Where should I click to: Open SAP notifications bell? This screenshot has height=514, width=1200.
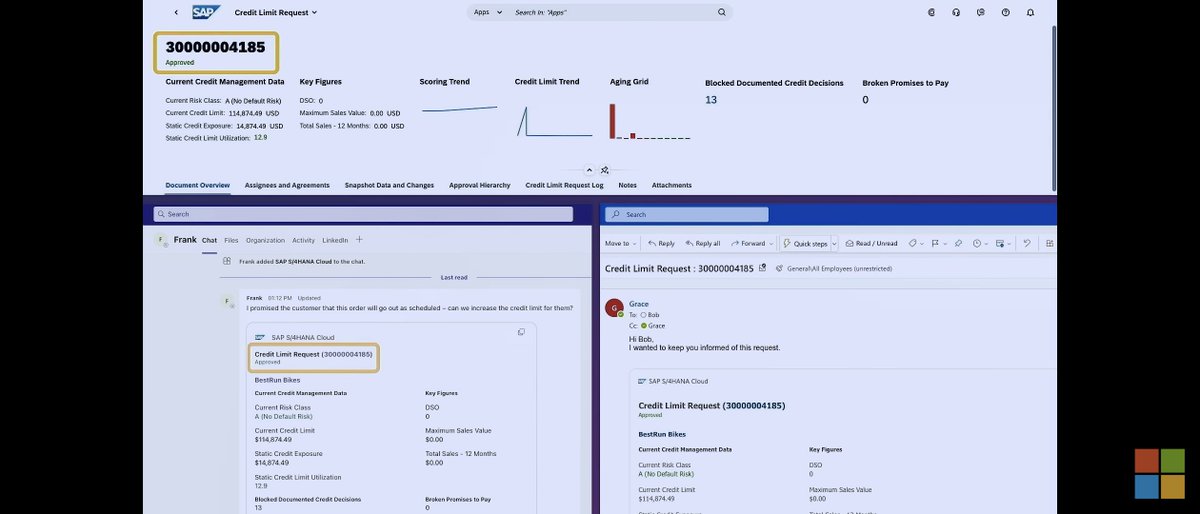(1030, 12)
